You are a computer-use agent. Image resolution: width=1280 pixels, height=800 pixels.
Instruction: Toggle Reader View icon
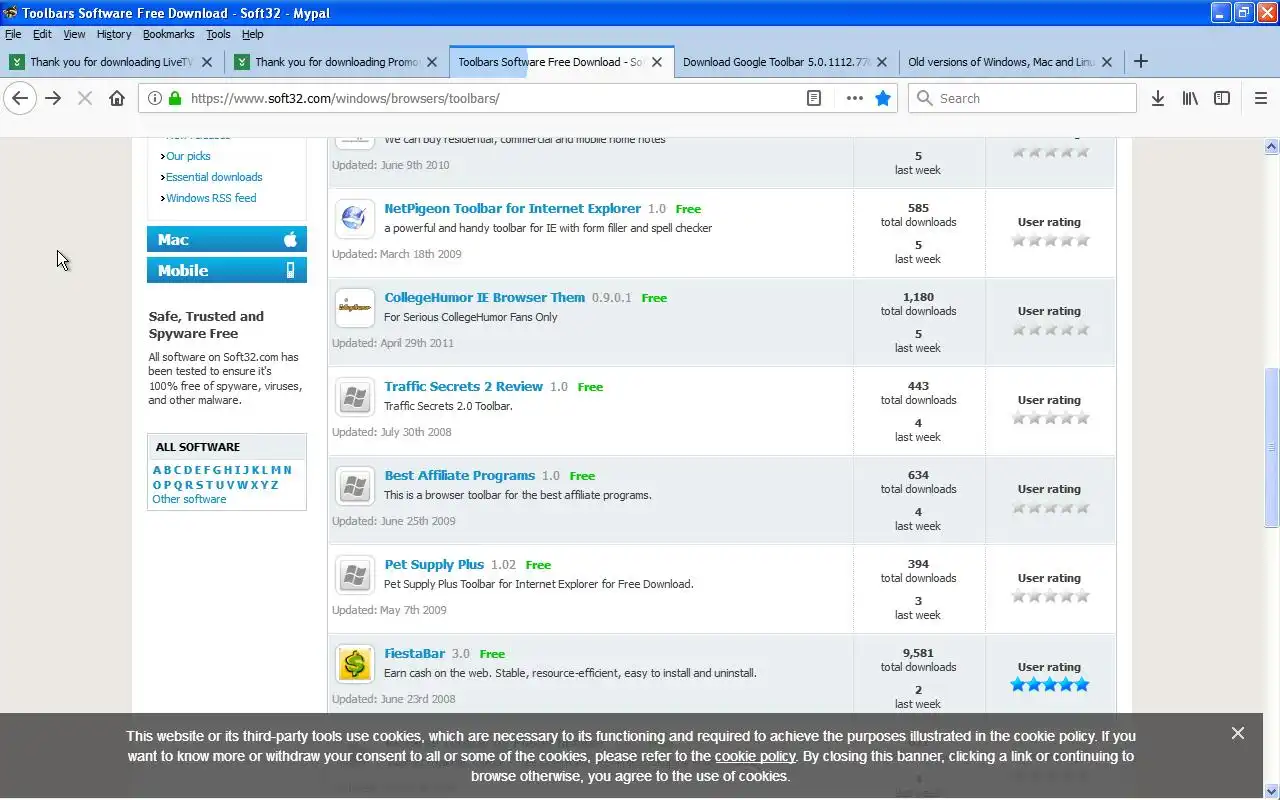[x=814, y=98]
